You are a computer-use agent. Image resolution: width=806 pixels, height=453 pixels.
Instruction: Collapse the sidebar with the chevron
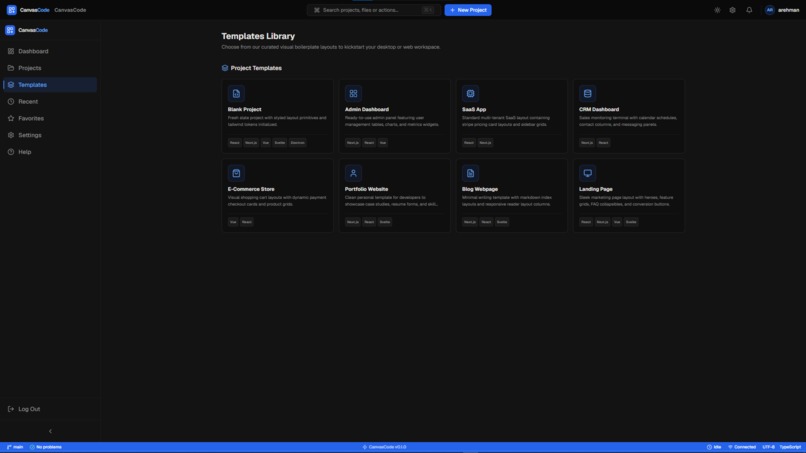coord(50,431)
